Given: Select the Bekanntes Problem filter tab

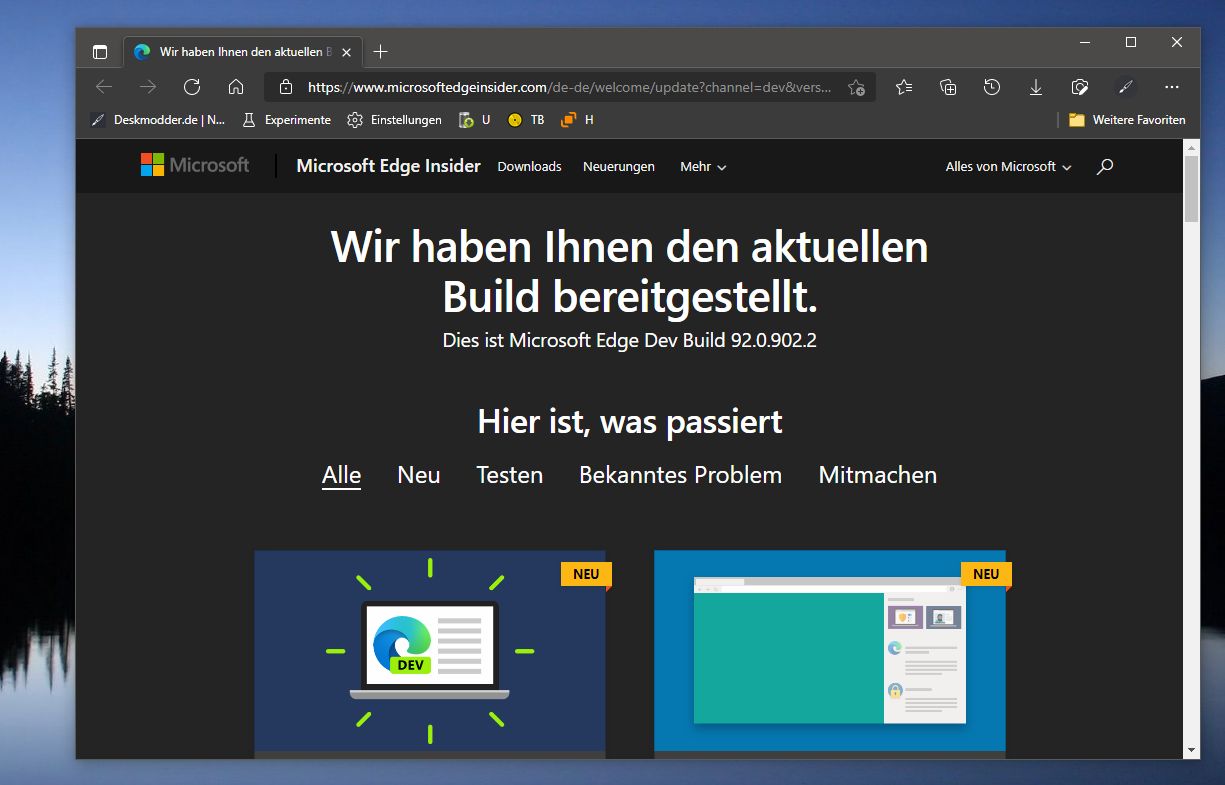Looking at the screenshot, I should tap(680, 475).
